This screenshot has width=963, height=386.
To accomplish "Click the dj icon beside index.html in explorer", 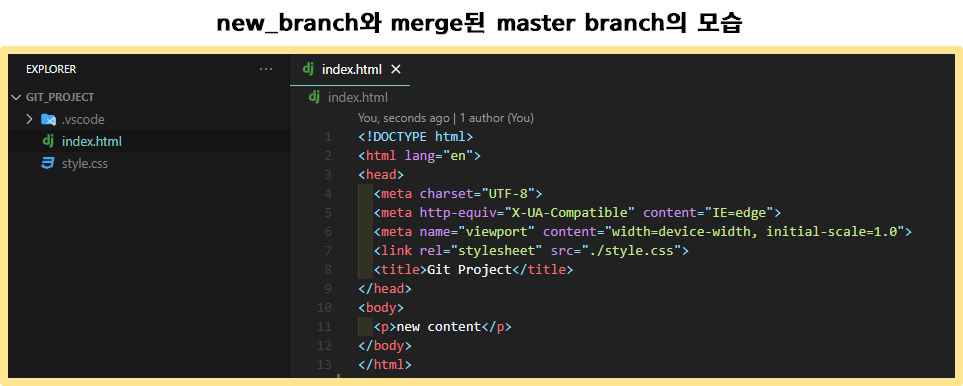I will click(48, 141).
